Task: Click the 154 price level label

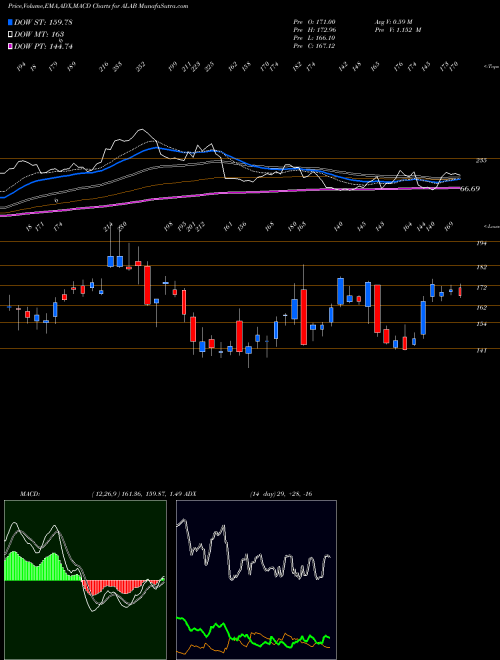Action: click(x=481, y=324)
